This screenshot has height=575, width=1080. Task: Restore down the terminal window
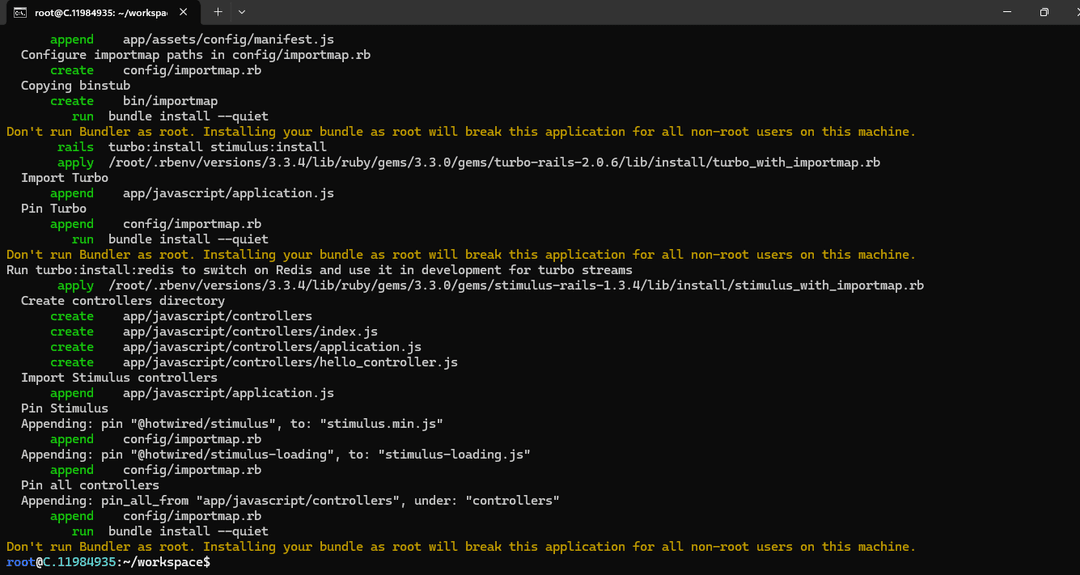pyautogui.click(x=1043, y=12)
